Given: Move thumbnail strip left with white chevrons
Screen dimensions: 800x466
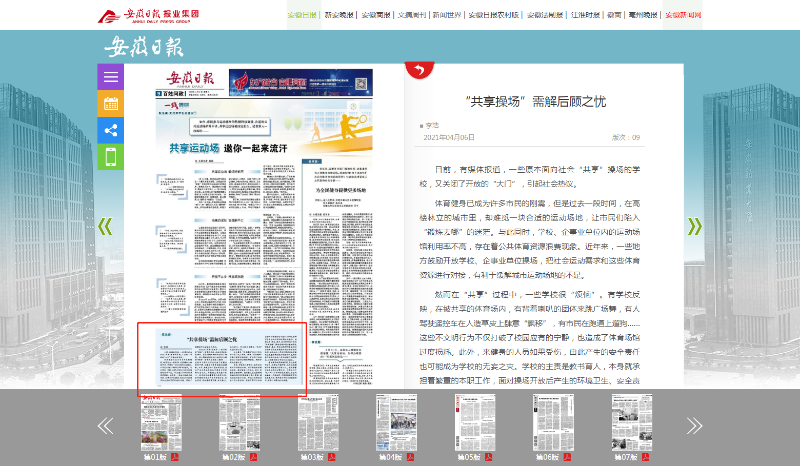Looking at the screenshot, I should [106, 425].
